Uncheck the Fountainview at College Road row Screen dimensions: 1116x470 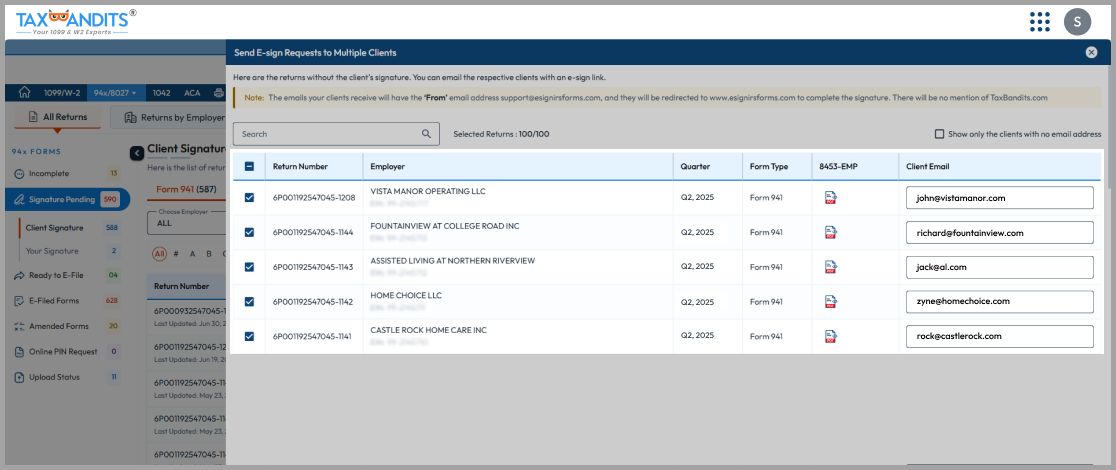coord(249,232)
